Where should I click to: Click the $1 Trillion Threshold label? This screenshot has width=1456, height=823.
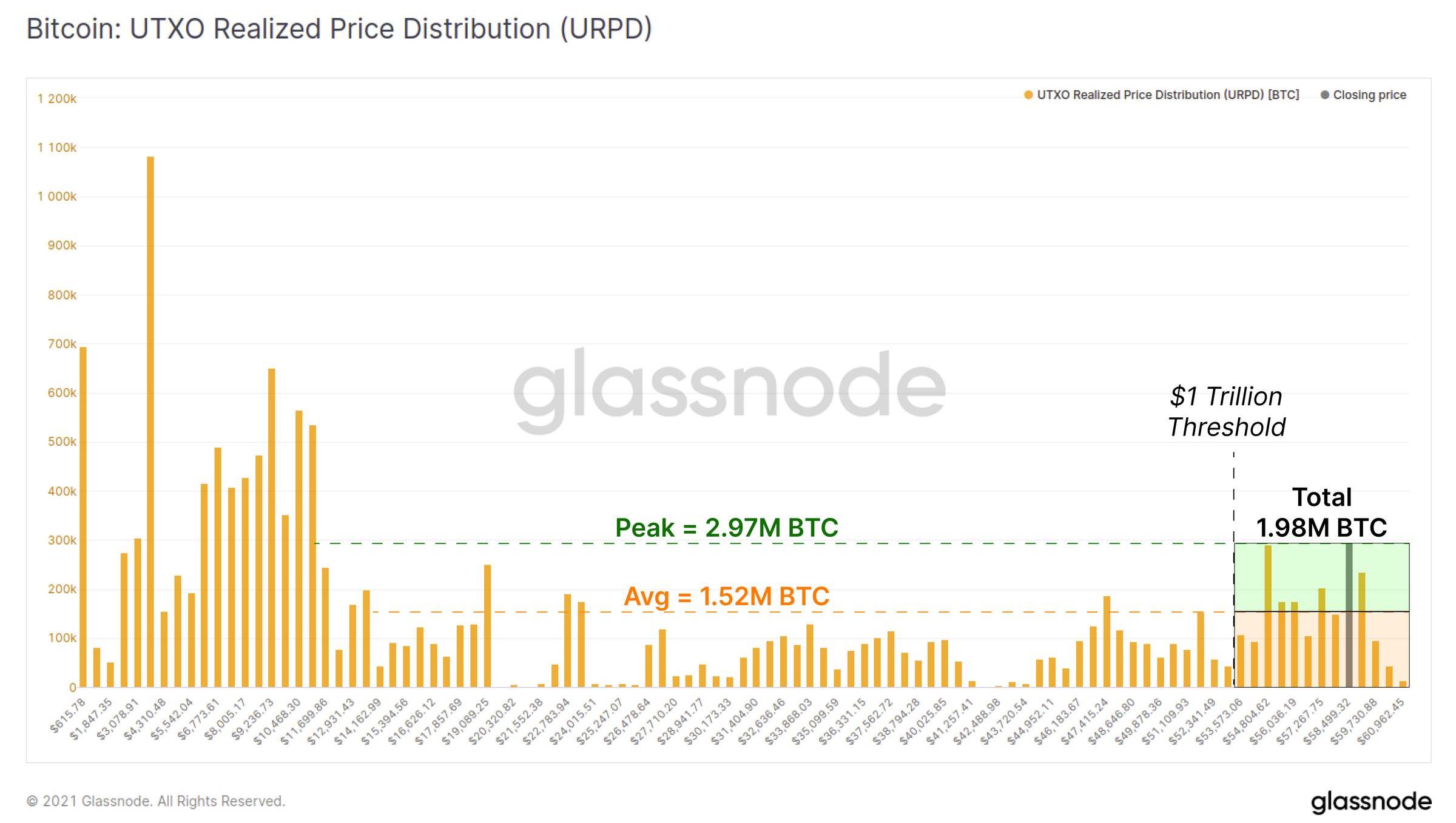1226,412
